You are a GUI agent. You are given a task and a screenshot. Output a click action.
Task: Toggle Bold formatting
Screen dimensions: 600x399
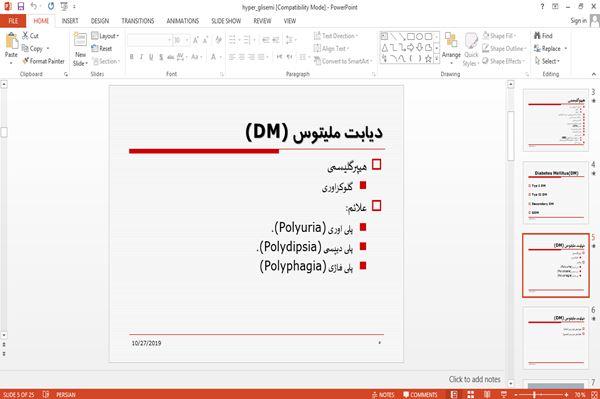pos(132,57)
